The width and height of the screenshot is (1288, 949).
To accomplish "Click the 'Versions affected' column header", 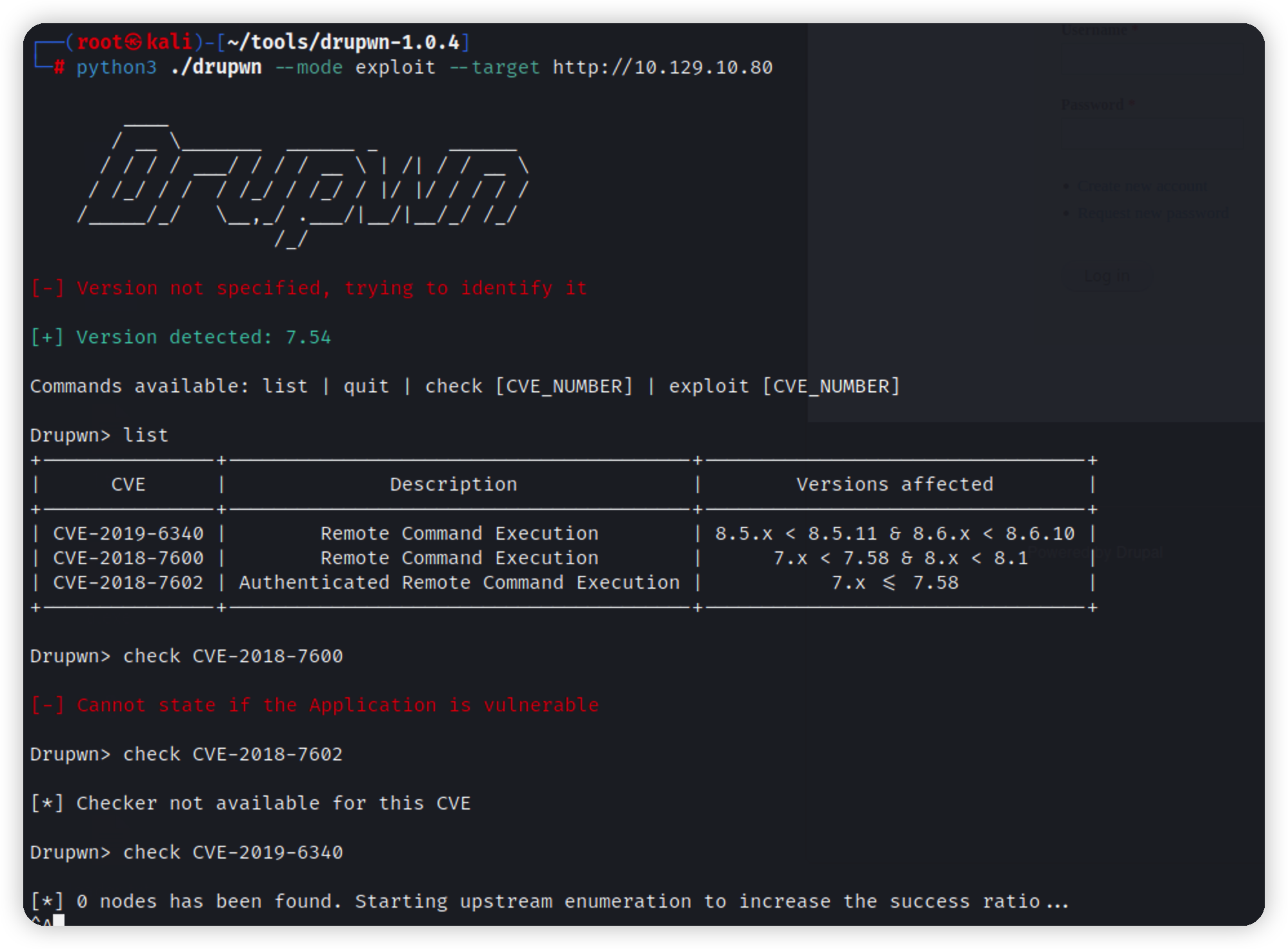I will [x=894, y=484].
